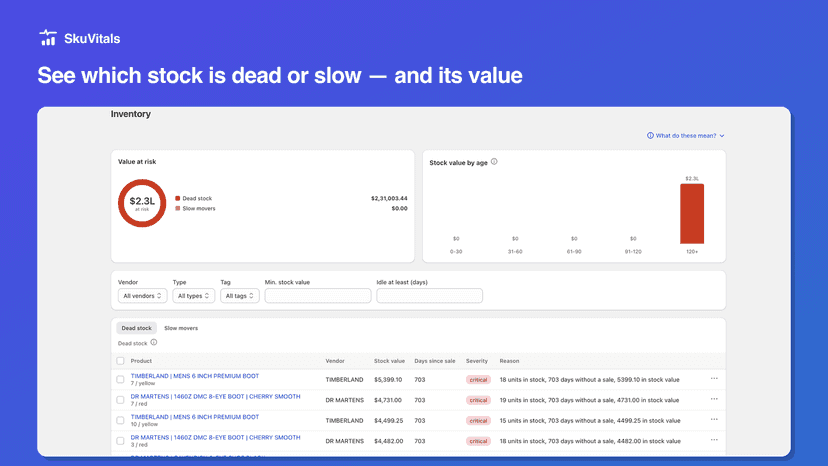Open more actions for $4,482.00 Dr Martens row

click(x=714, y=440)
